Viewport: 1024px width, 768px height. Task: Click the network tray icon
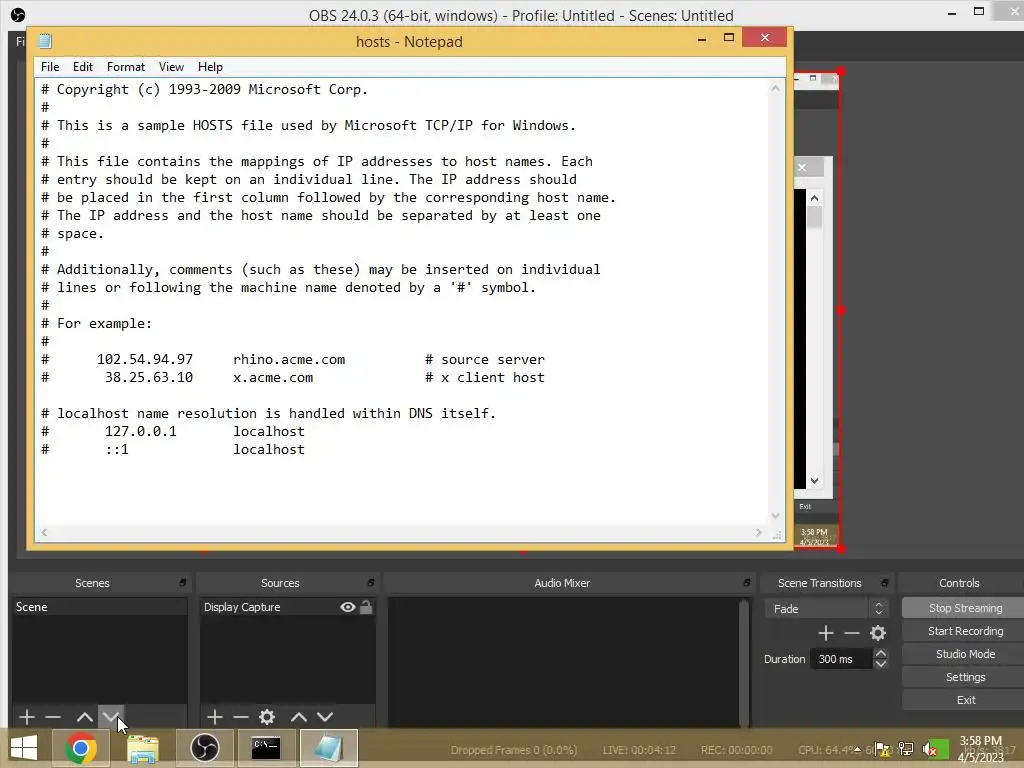[x=906, y=749]
